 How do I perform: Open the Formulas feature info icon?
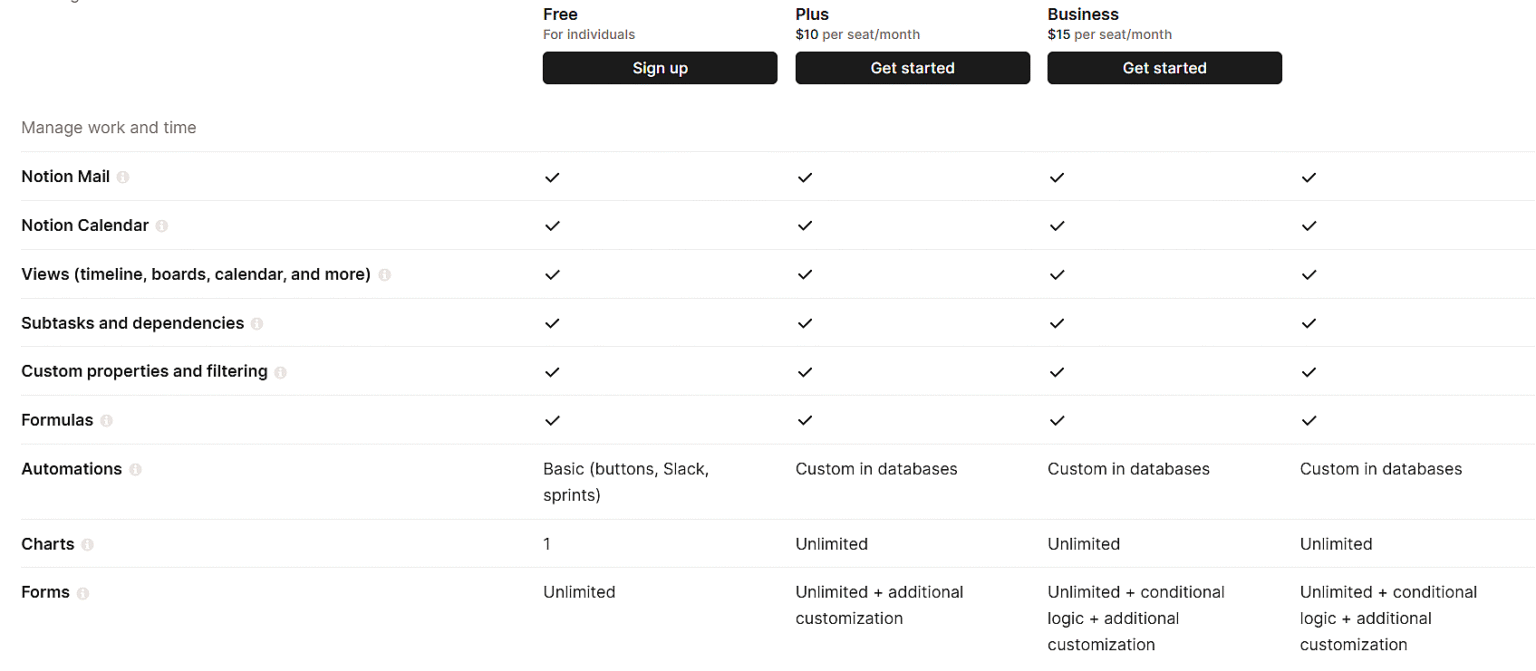(x=105, y=421)
